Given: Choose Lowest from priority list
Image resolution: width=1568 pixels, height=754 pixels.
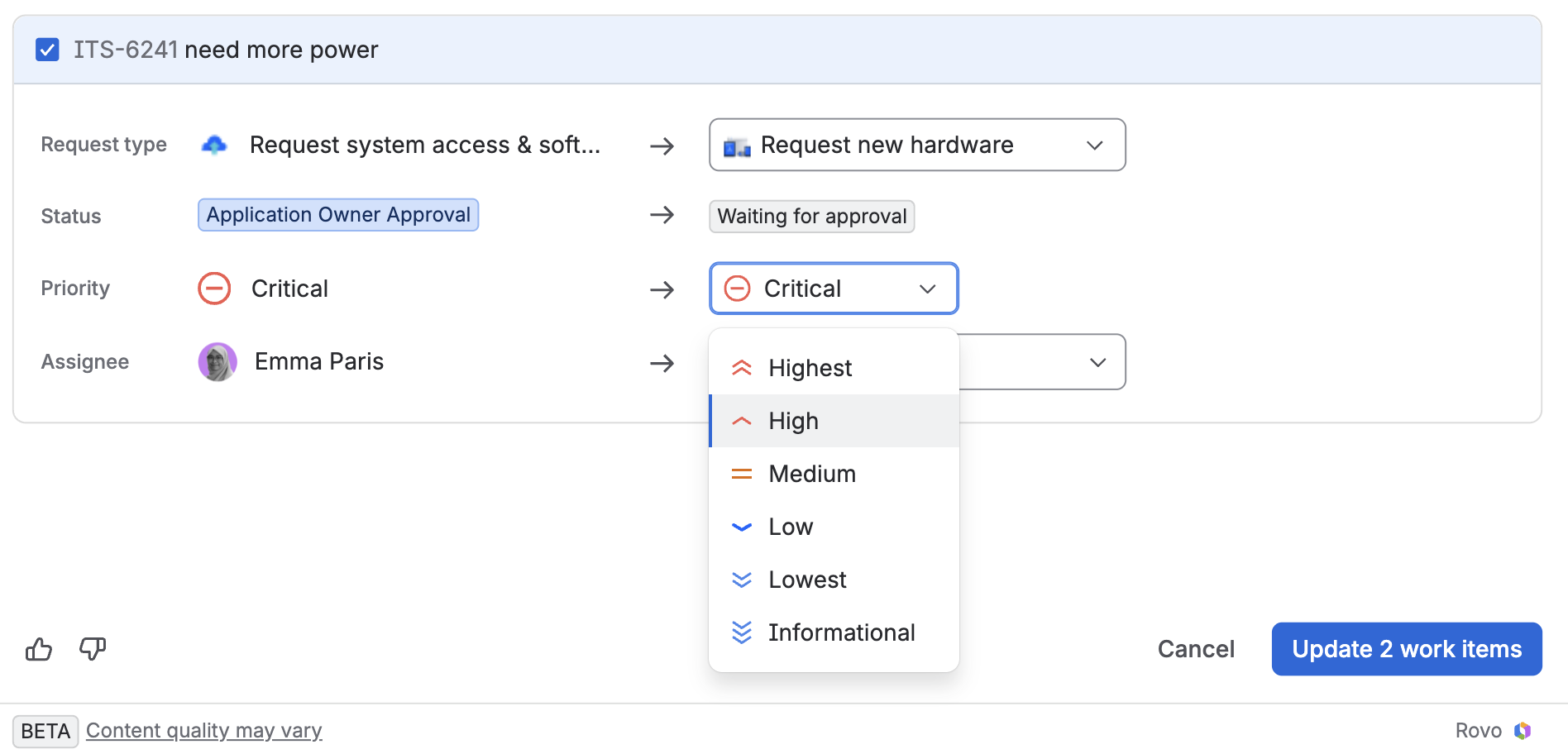Looking at the screenshot, I should pyautogui.click(x=834, y=580).
